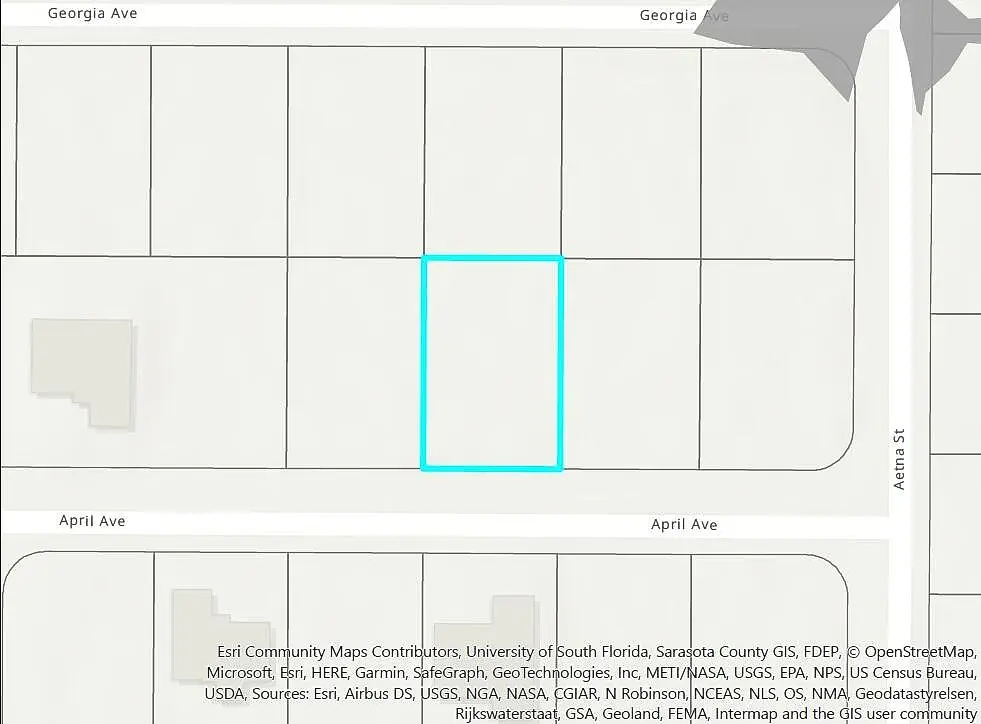Click the Esri Community Maps Contributors attribution
Viewport: 981px width, 724px height.
338,652
